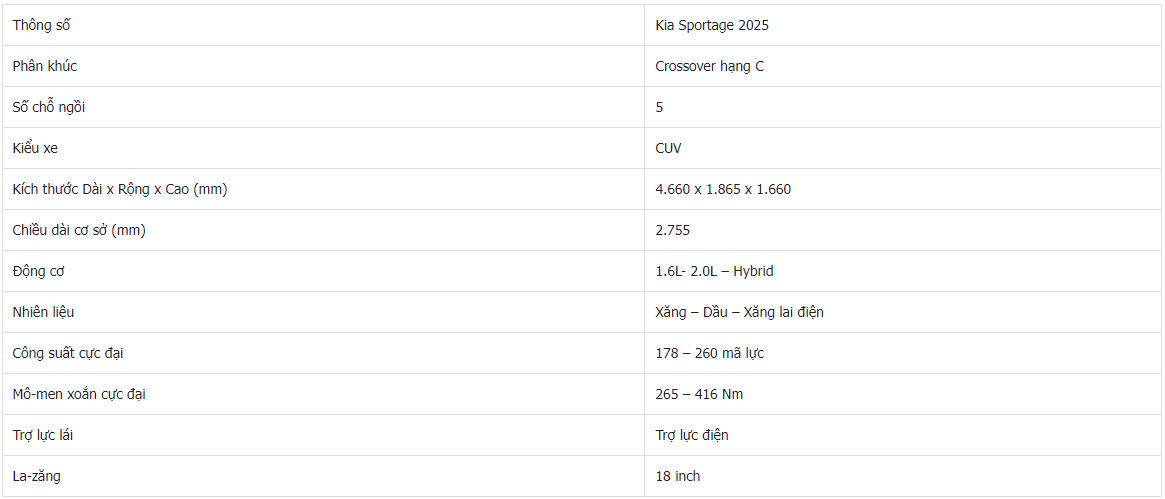Select 'Crossover hạng C' value cell
The height and width of the screenshot is (499, 1165).
[709, 66]
